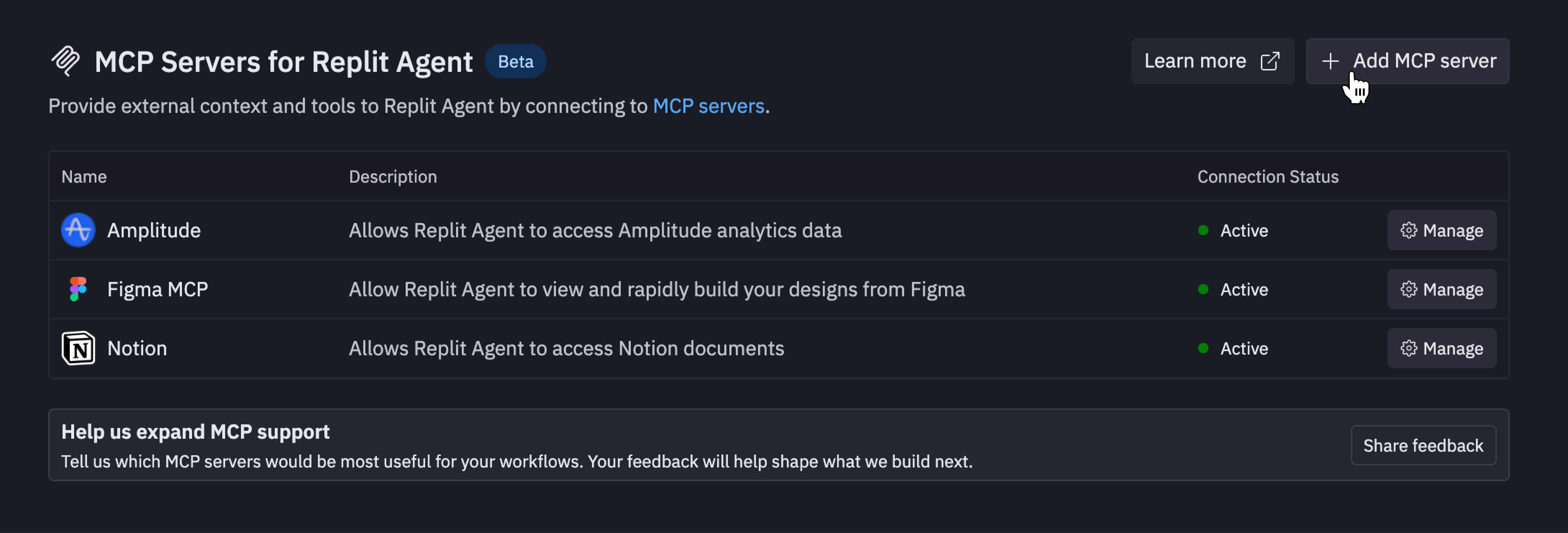Open Manage settings for Notion
The width and height of the screenshot is (1568, 533).
[x=1441, y=348]
